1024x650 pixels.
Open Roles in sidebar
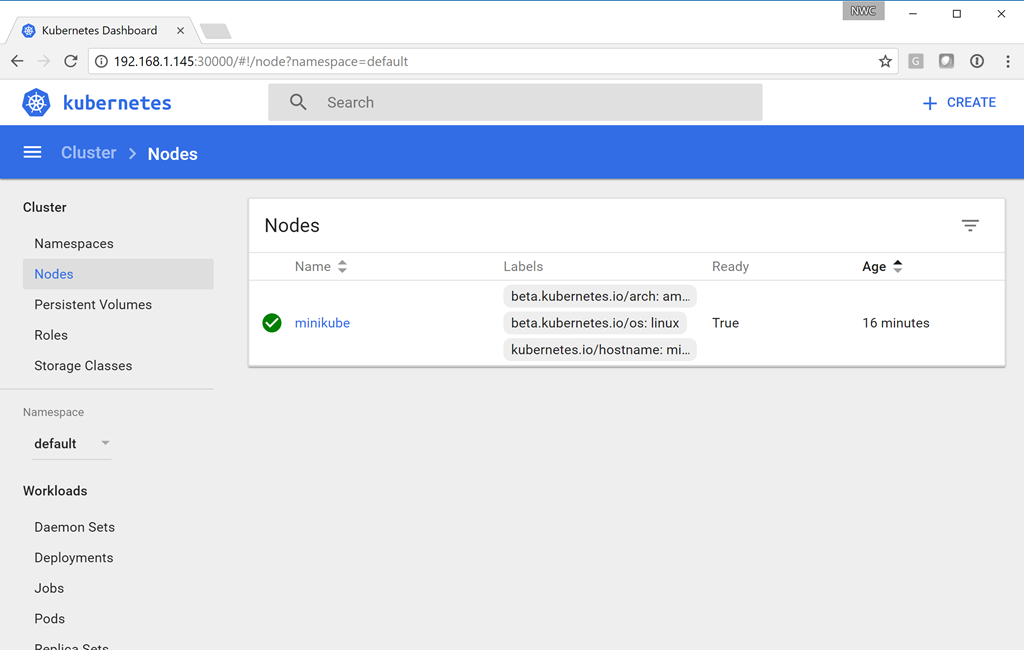pos(51,335)
